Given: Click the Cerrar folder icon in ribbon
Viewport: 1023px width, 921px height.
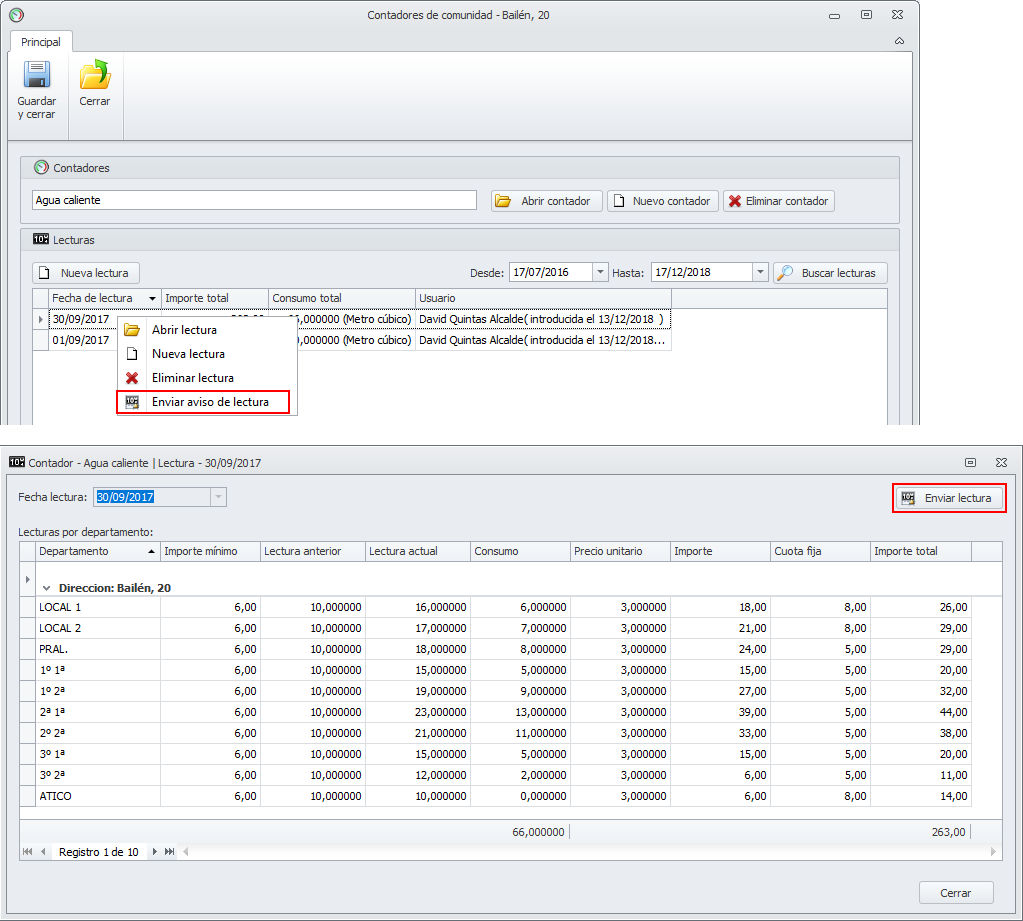Looking at the screenshot, I should coord(95,76).
